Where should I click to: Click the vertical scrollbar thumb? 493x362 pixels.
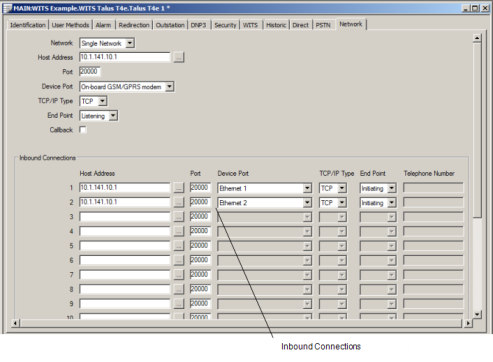477,130
